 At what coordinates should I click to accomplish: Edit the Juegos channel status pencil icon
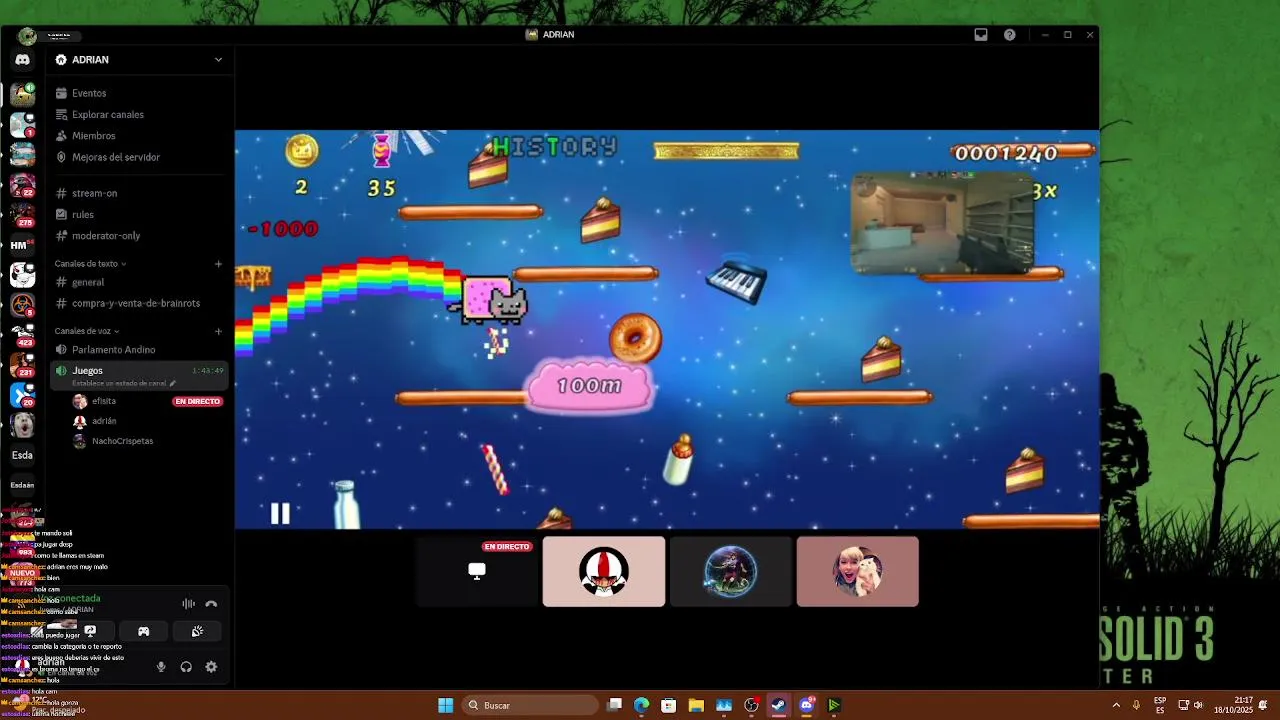click(x=172, y=383)
